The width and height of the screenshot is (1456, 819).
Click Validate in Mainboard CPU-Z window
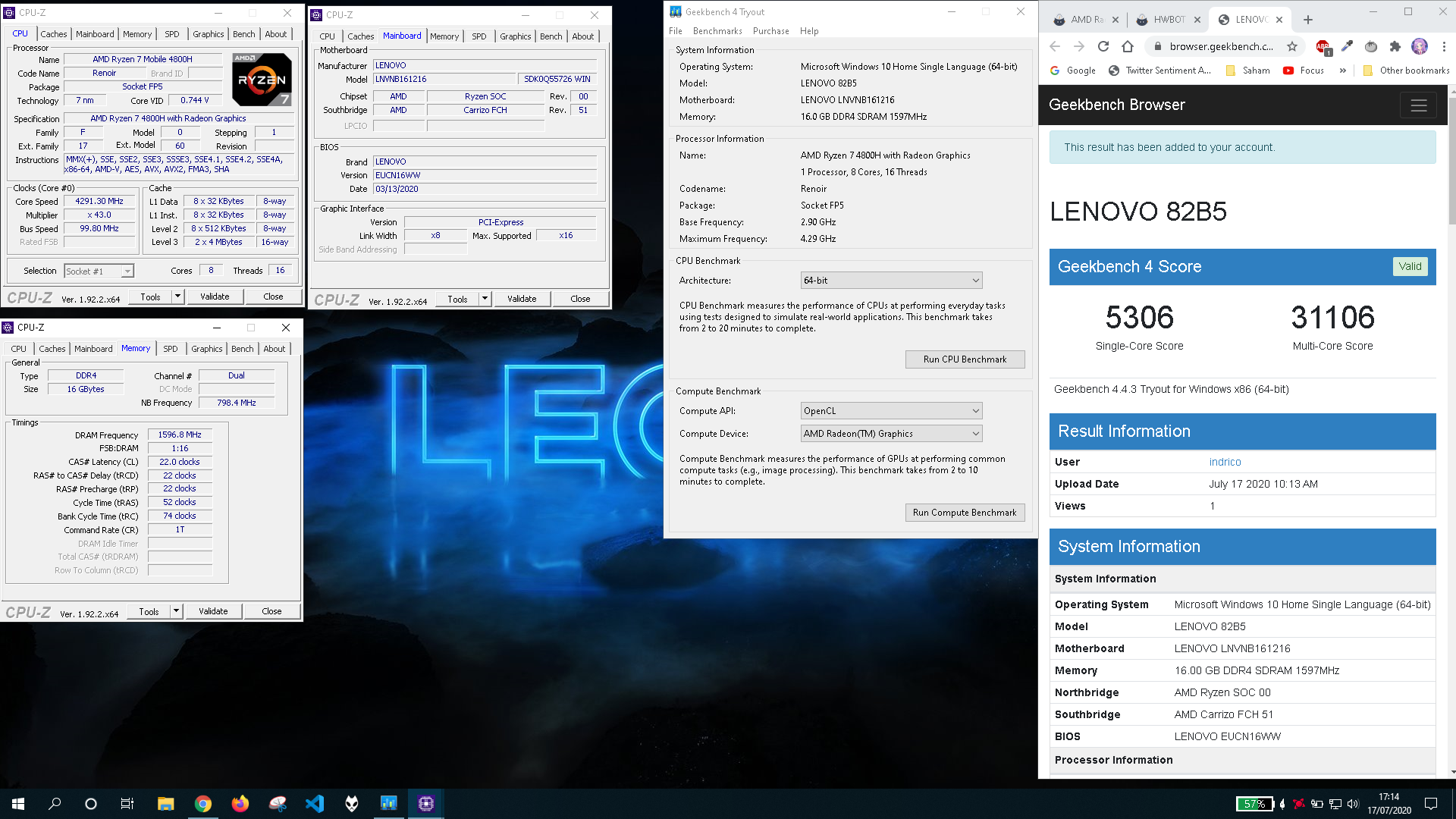(x=522, y=299)
